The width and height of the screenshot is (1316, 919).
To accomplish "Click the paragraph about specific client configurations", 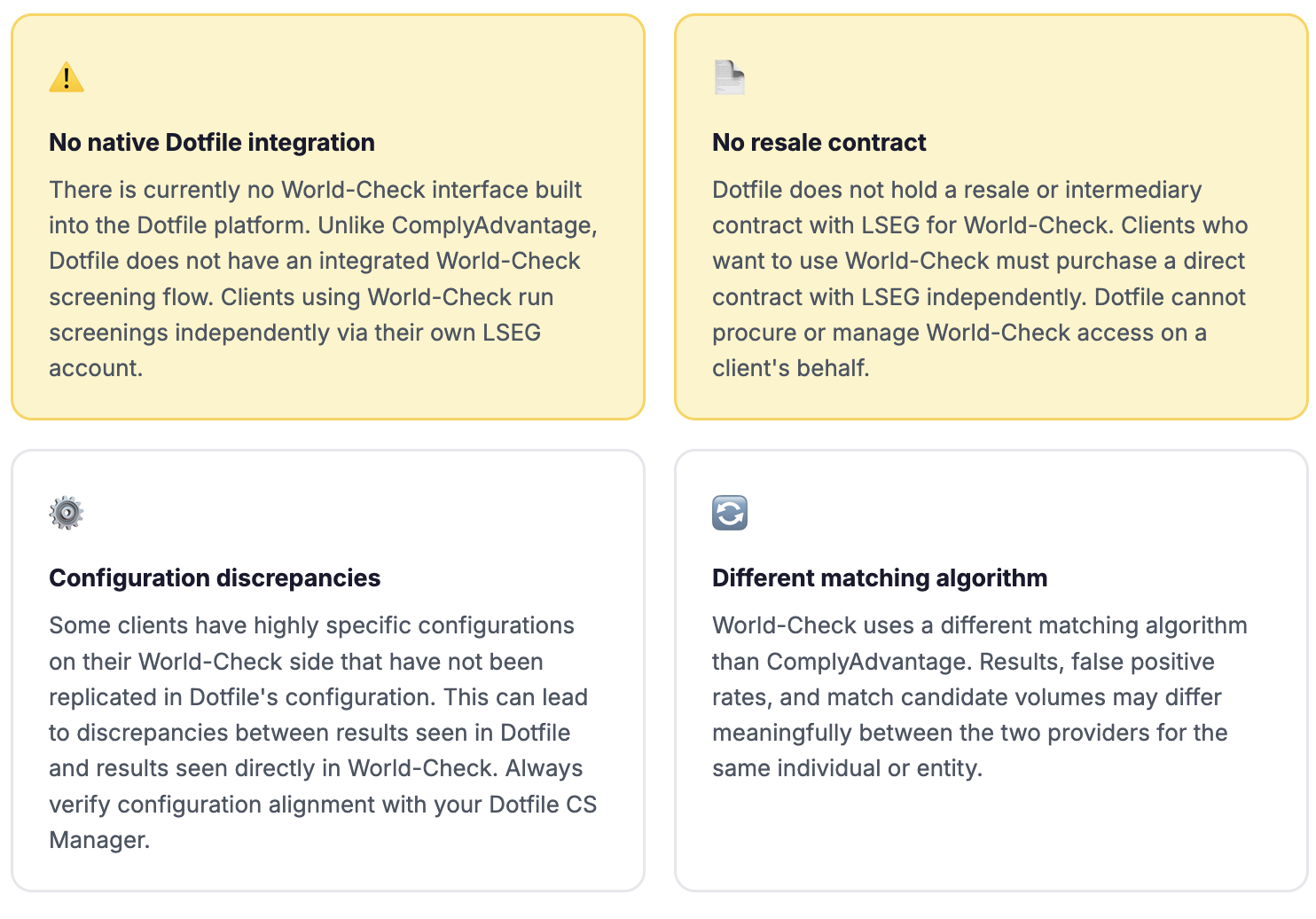I will (323, 733).
